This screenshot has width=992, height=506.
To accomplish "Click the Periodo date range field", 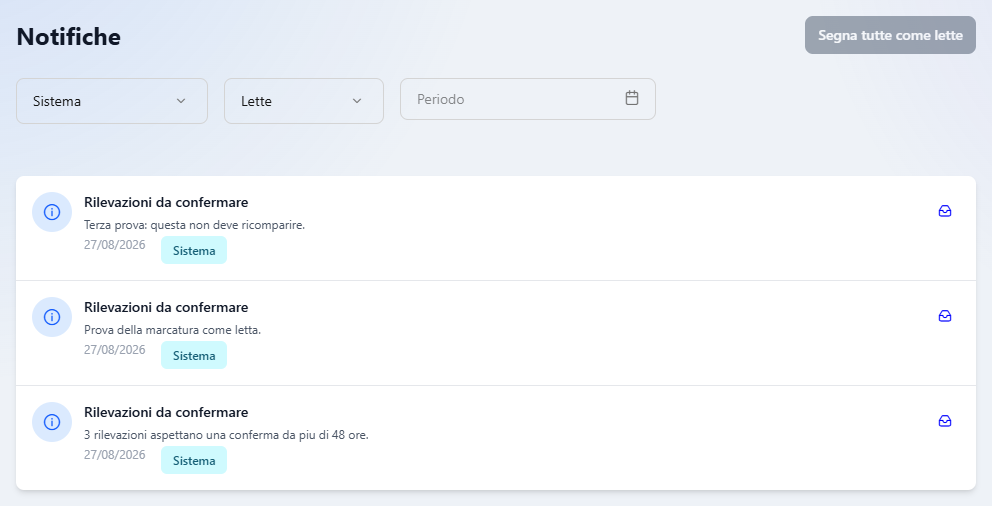I will 528,99.
